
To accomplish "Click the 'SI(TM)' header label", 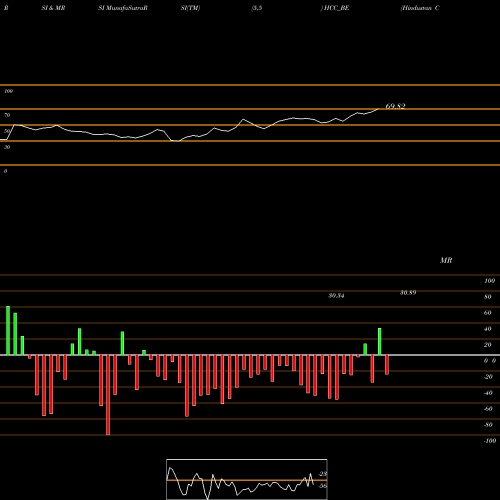I will 190,8.
